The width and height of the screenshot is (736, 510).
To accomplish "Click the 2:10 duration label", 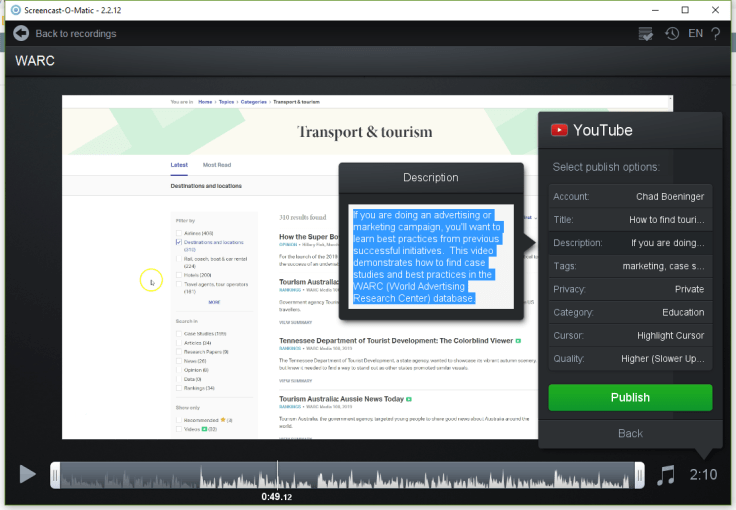I will click(x=703, y=475).
